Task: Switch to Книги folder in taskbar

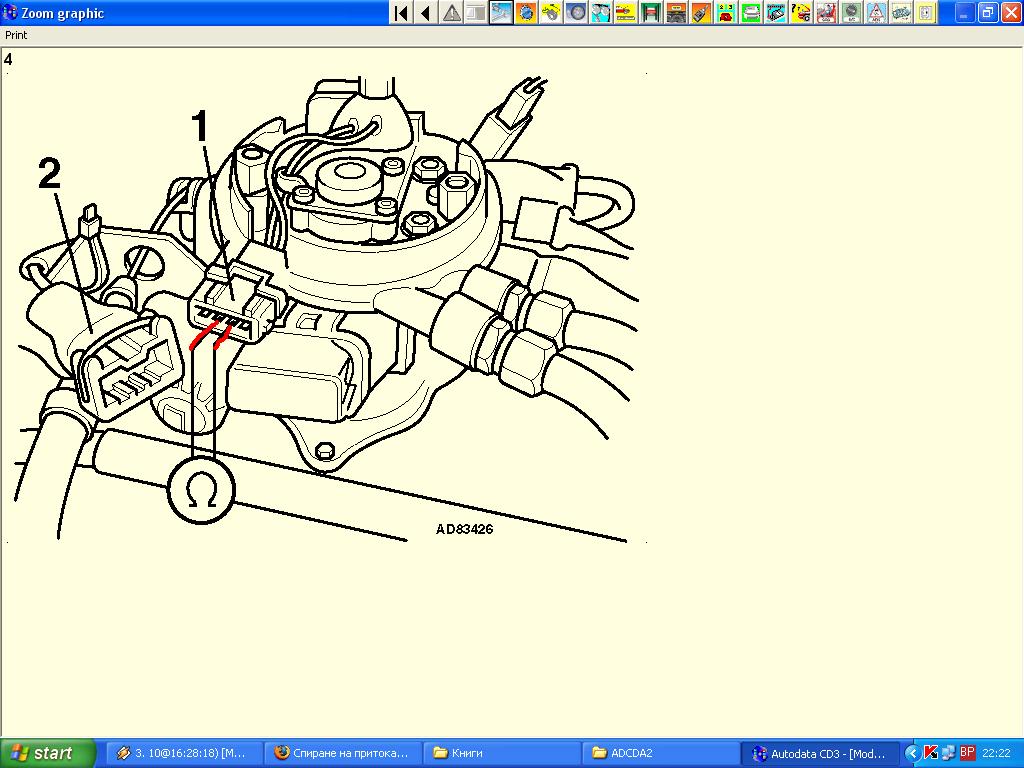Action: (502, 753)
